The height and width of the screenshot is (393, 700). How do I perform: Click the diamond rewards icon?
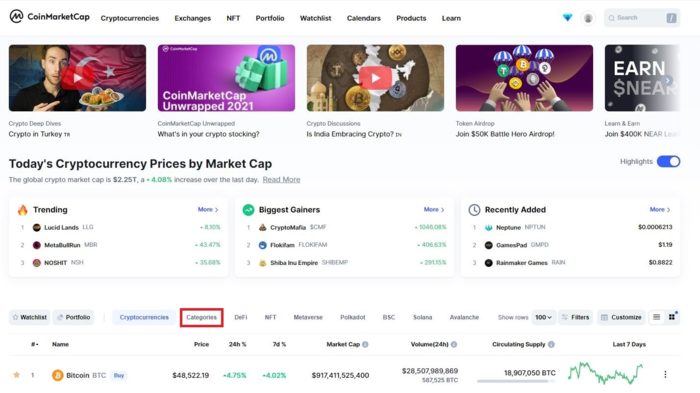(567, 18)
